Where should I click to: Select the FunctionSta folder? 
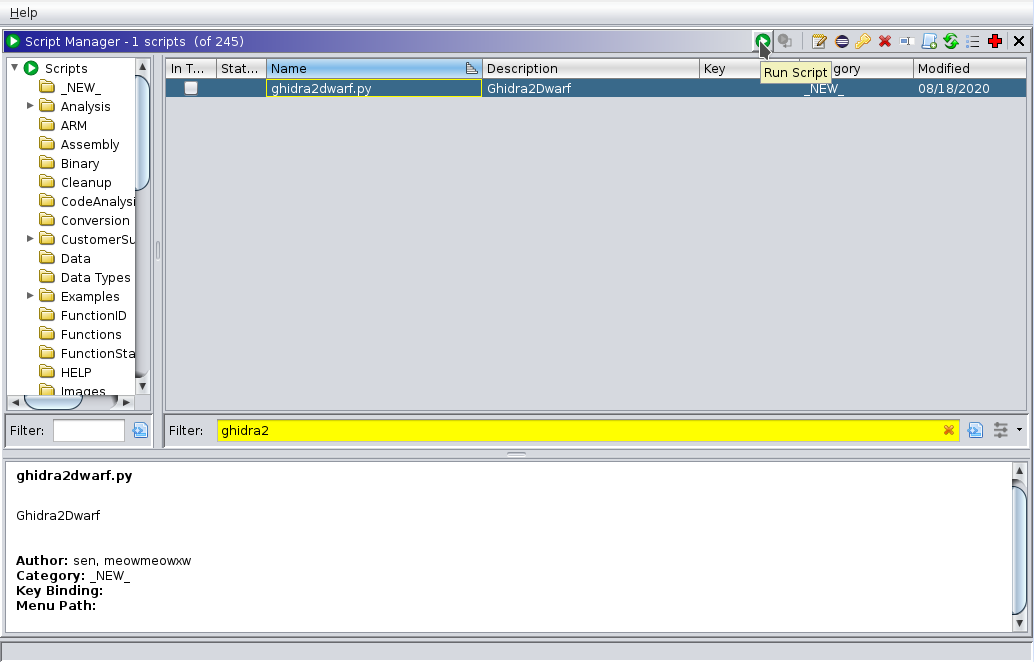(98, 354)
